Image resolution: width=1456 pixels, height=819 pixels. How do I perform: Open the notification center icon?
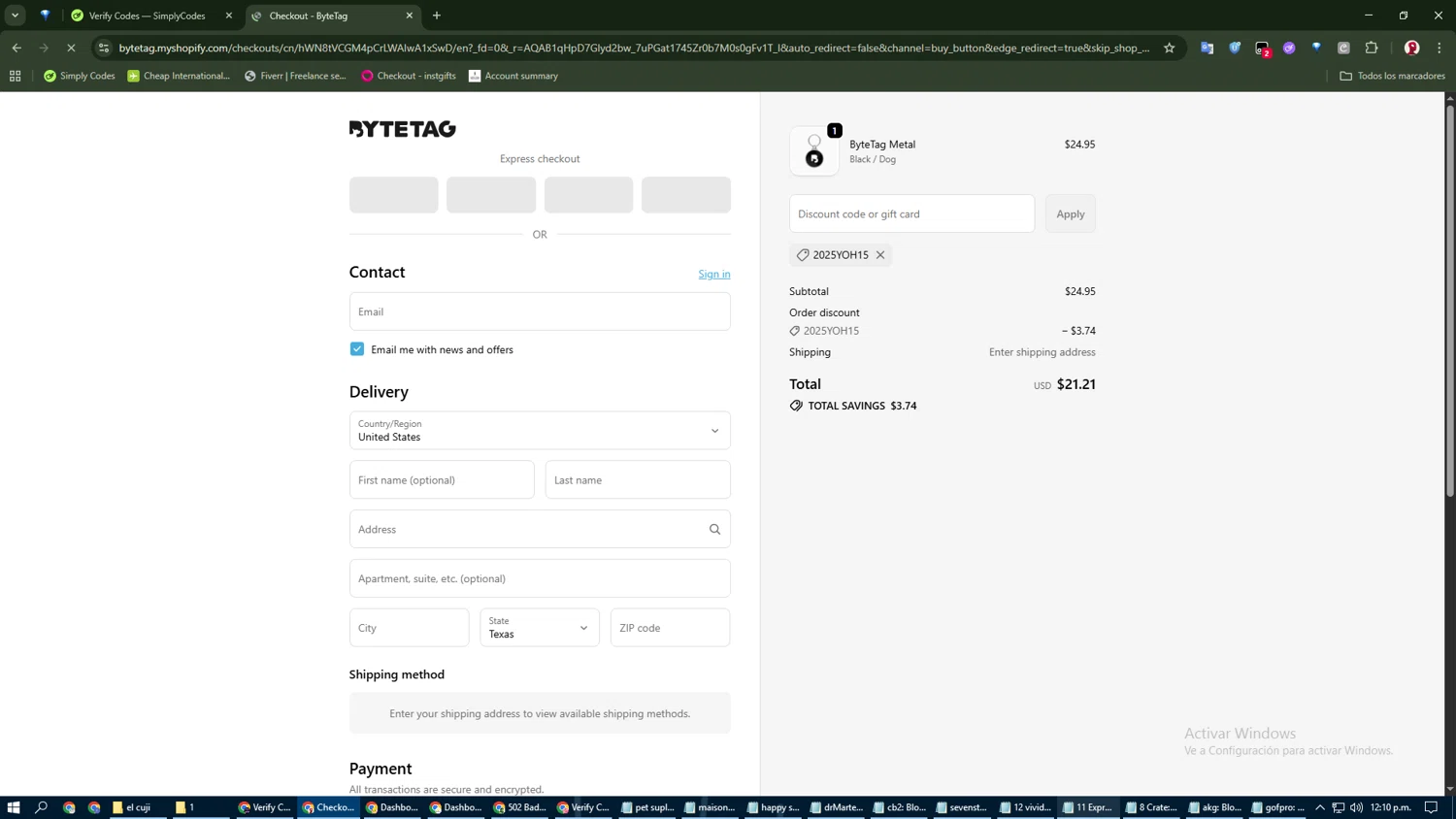1432,807
